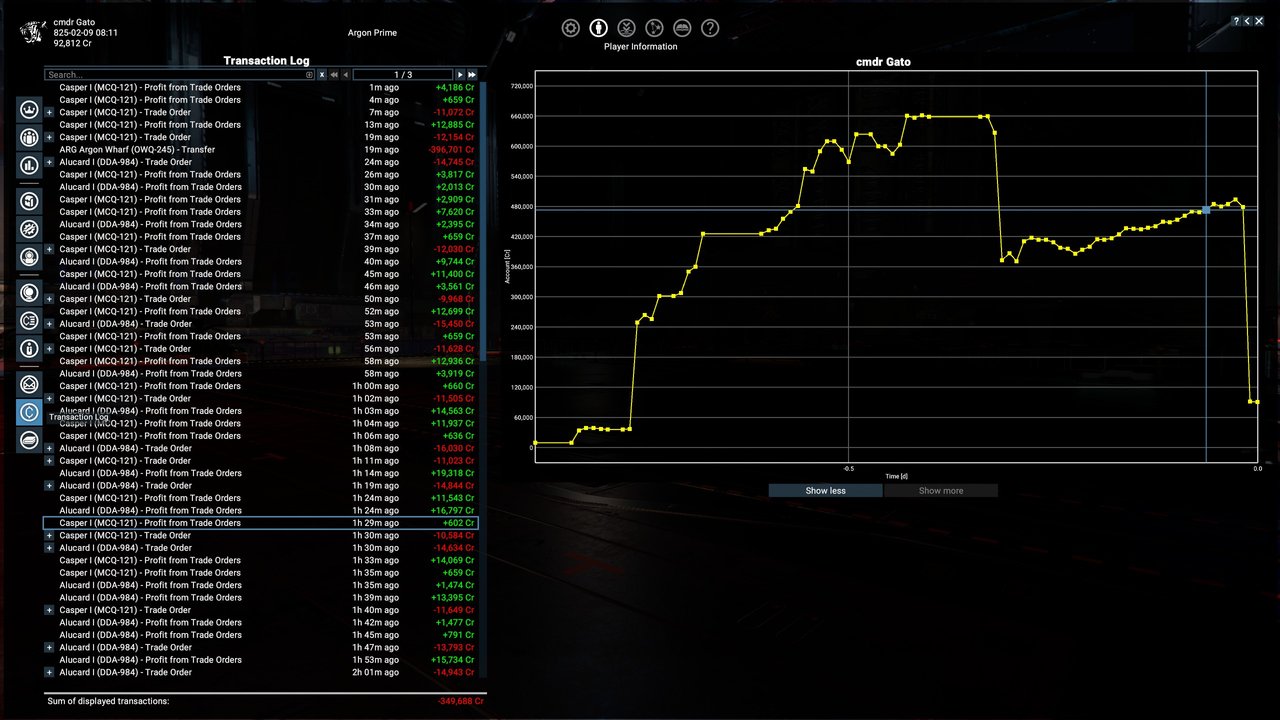Open the envelope messages sidebar icon
1280x720 pixels.
pyautogui.click(x=29, y=384)
